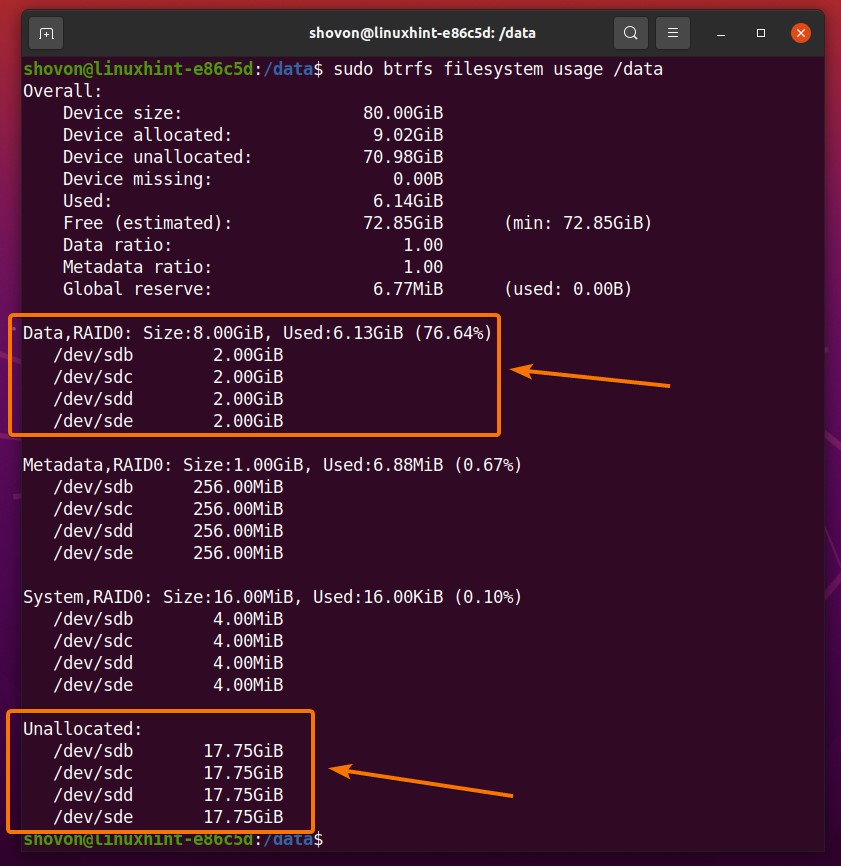
Task: Open a new terminal tab
Action: pos(46,33)
